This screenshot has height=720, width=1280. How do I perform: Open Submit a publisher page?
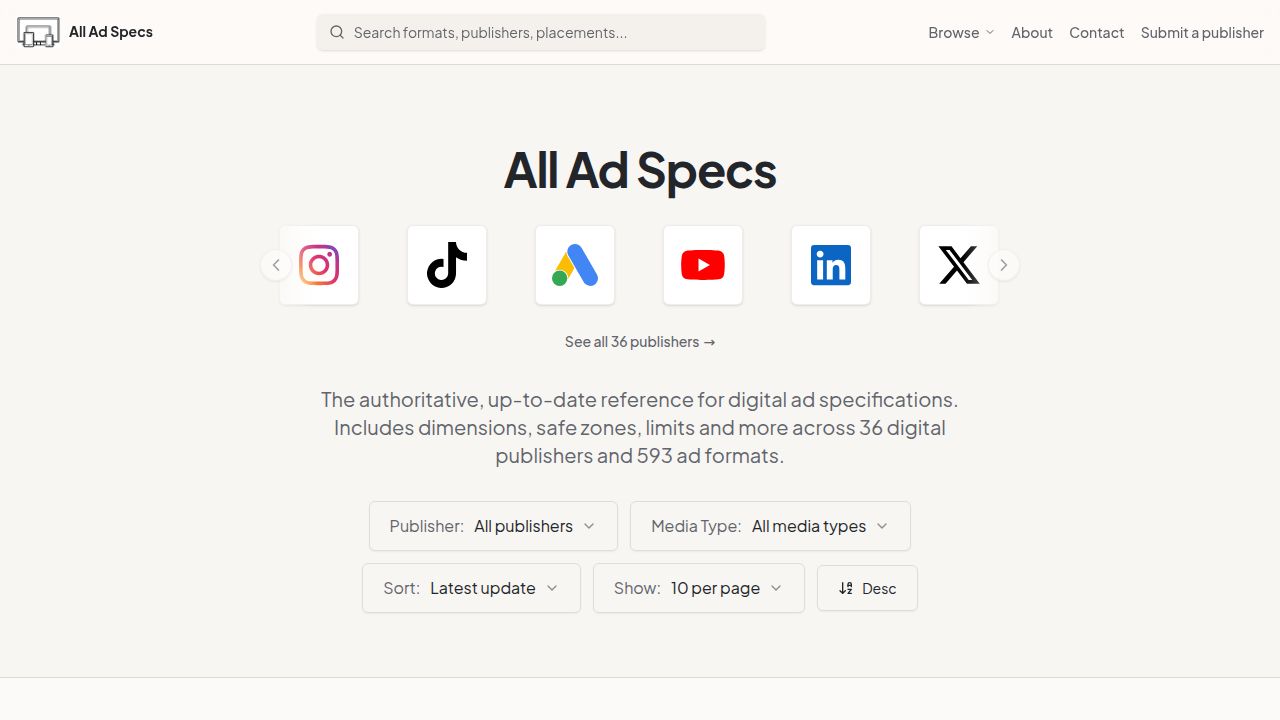[x=1202, y=32]
